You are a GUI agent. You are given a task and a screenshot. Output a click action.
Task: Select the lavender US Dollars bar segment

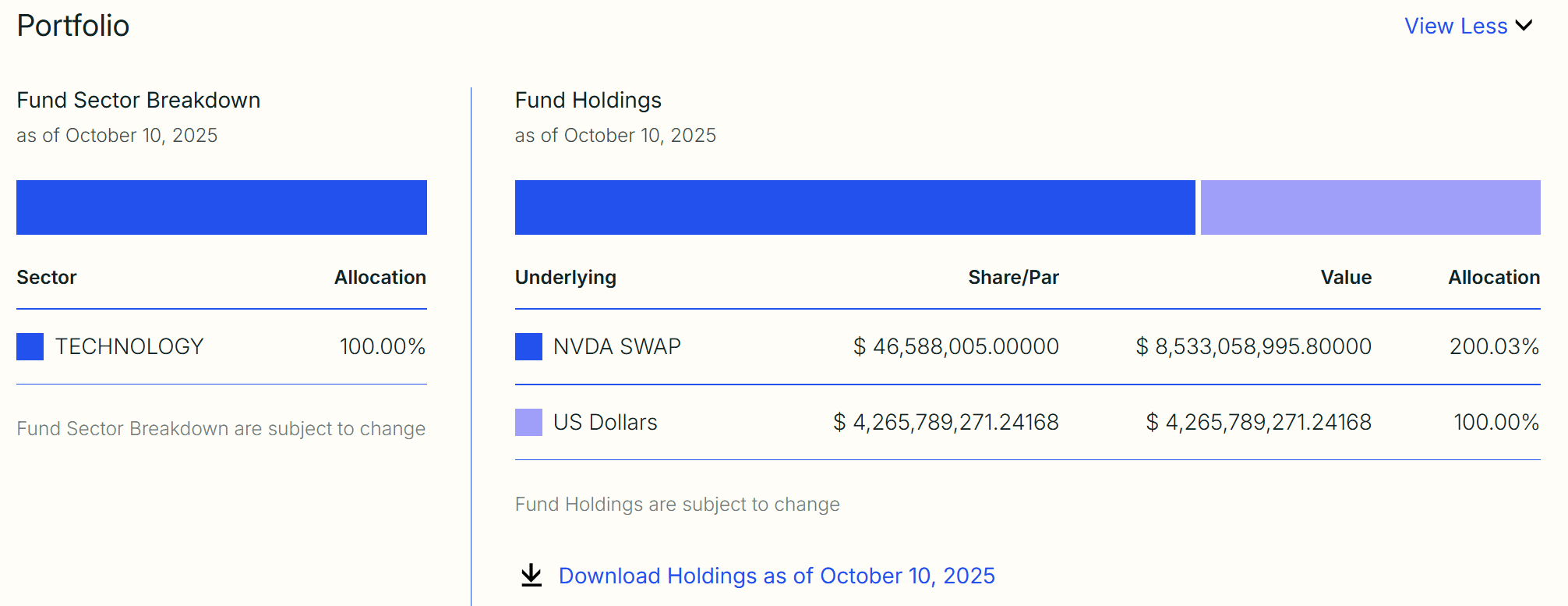1370,207
